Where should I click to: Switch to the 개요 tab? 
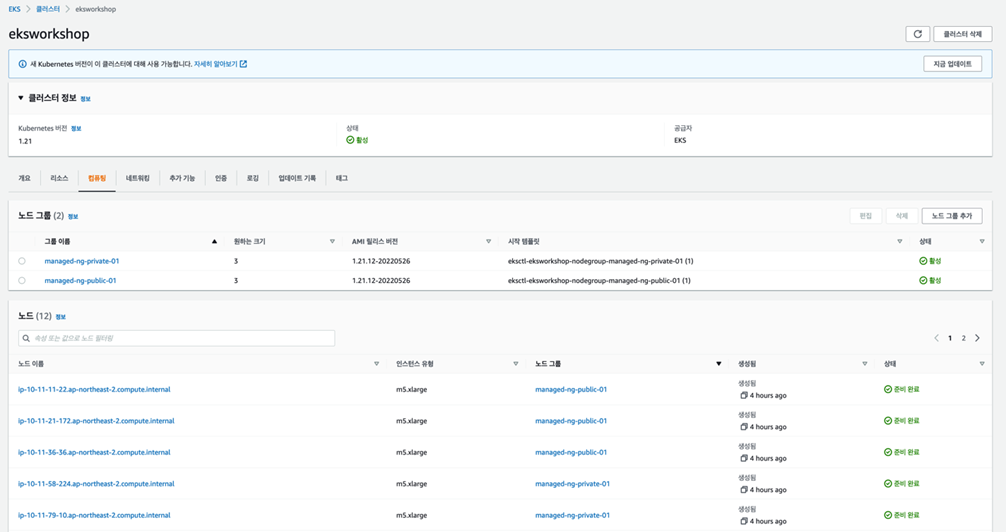point(24,178)
